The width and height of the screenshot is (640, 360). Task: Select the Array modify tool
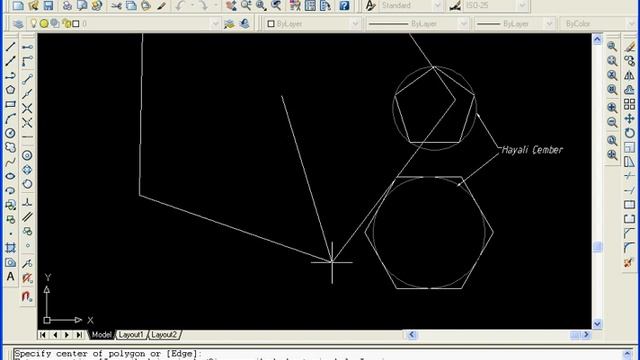[629, 104]
